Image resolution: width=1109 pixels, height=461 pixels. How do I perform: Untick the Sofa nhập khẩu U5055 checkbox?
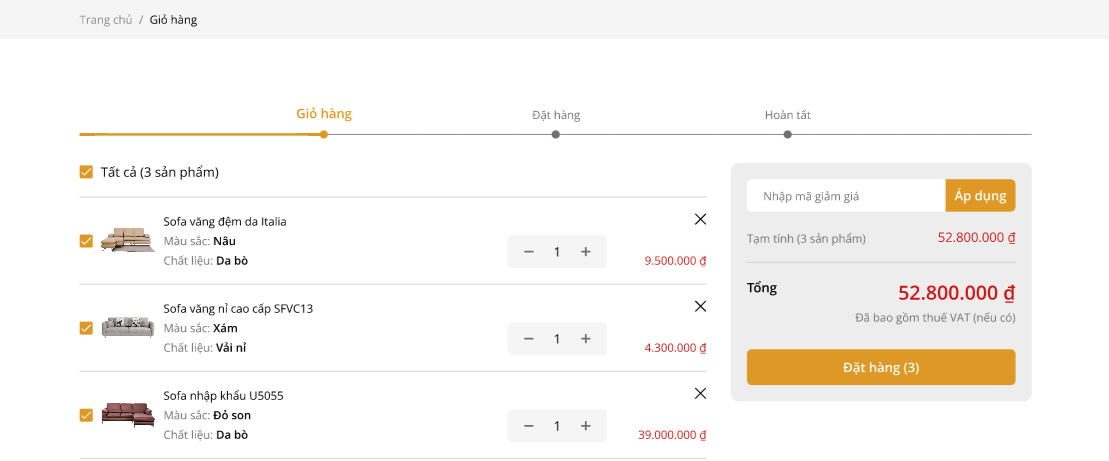click(86, 415)
